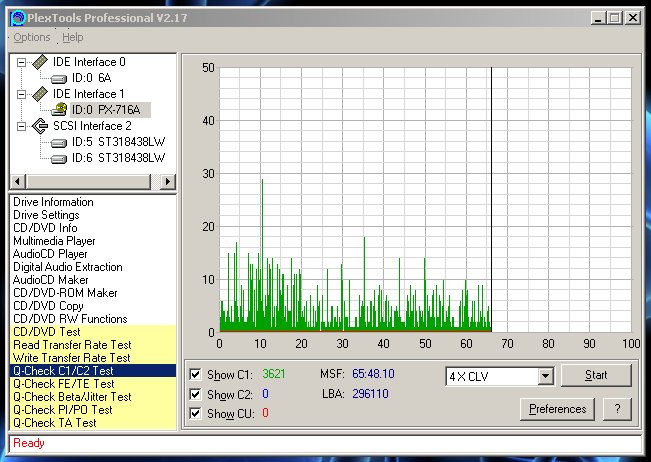Toggle the Show CU checkbox
Screen dimensions: 651x462
196,413
